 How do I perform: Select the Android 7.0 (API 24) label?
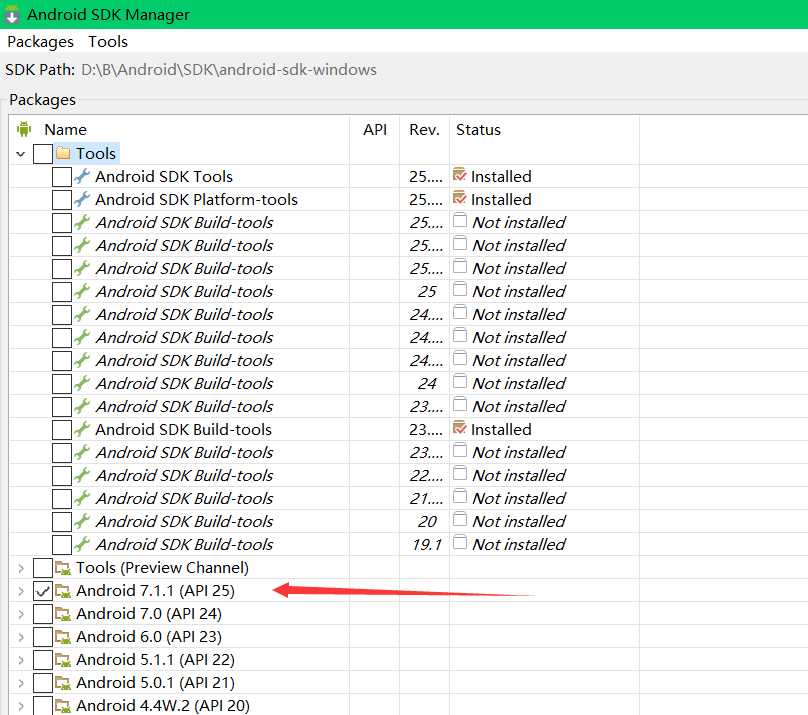tap(149, 614)
